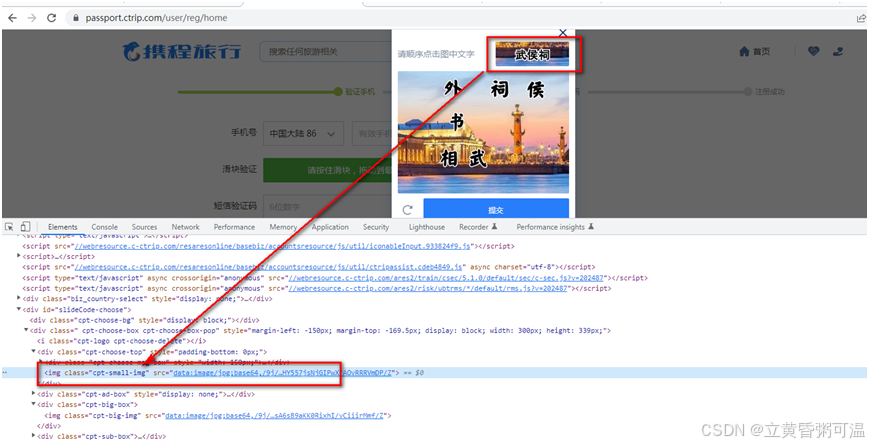Switch to the Elements tab
869x445 pixels.
tap(63, 227)
